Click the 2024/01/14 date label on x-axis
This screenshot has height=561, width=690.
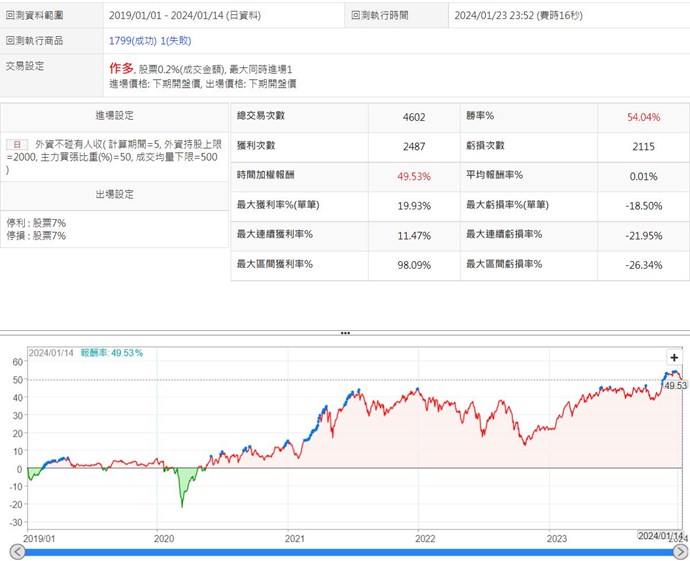point(660,536)
